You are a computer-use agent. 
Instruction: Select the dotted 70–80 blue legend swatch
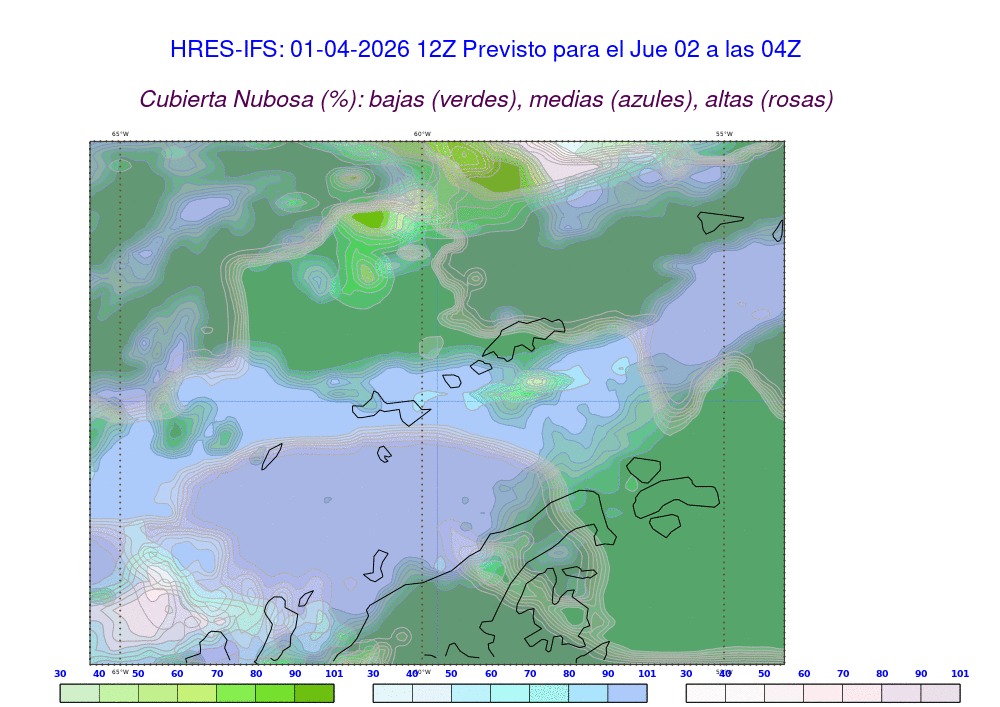pyautogui.click(x=549, y=693)
